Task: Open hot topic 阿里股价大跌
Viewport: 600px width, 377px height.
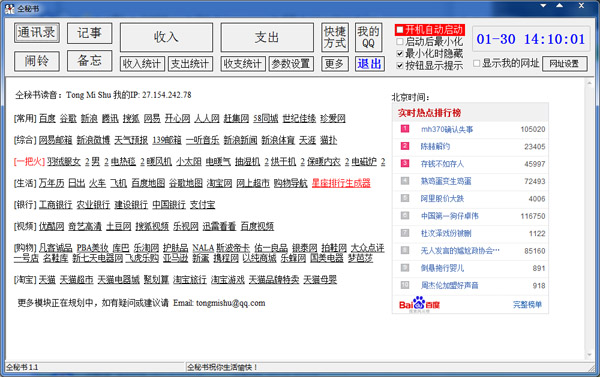Action: [x=442, y=199]
